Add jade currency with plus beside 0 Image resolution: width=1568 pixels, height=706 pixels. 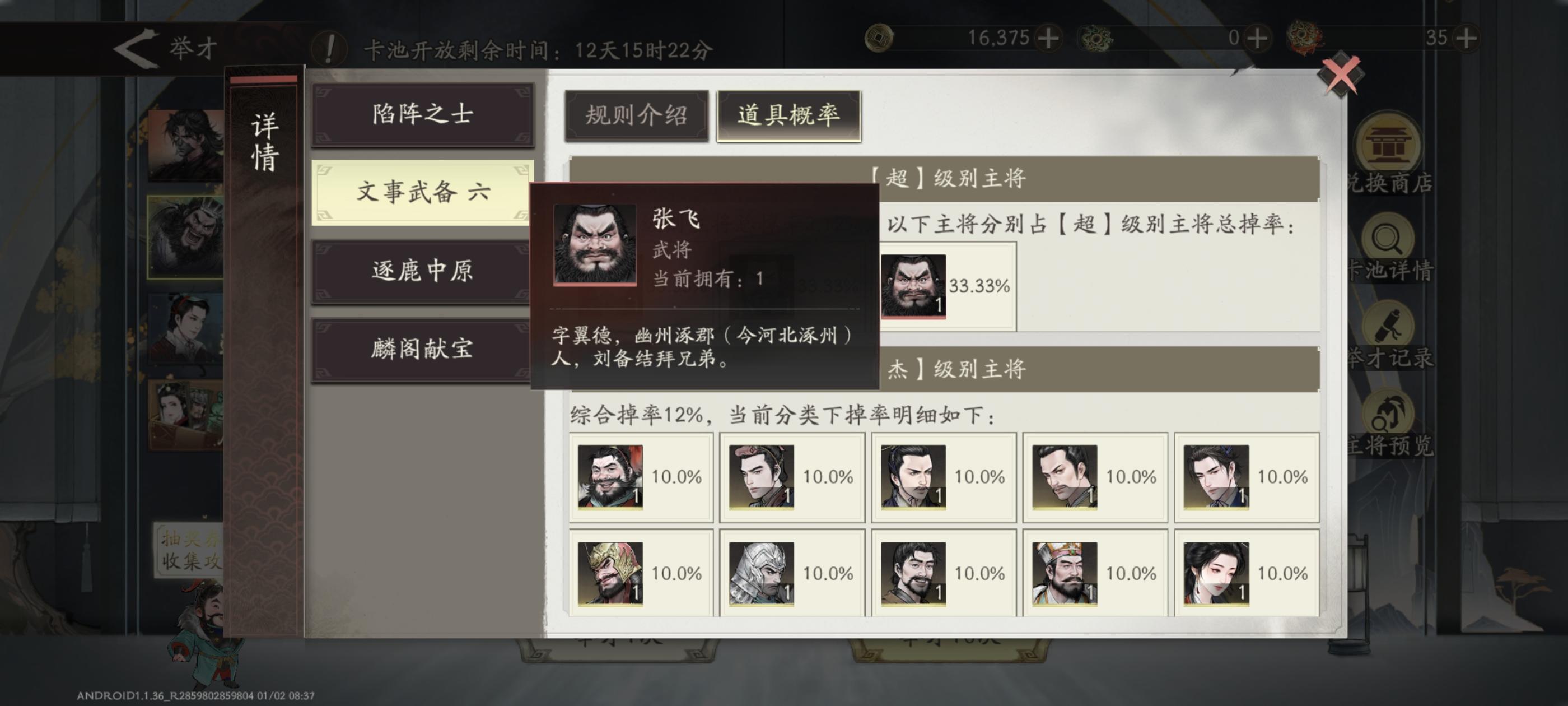(1258, 38)
